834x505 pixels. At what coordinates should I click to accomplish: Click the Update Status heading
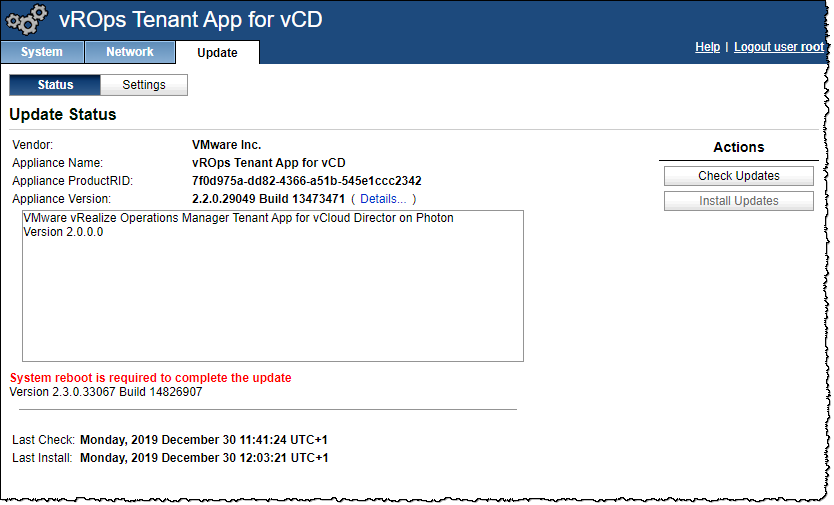click(63, 115)
